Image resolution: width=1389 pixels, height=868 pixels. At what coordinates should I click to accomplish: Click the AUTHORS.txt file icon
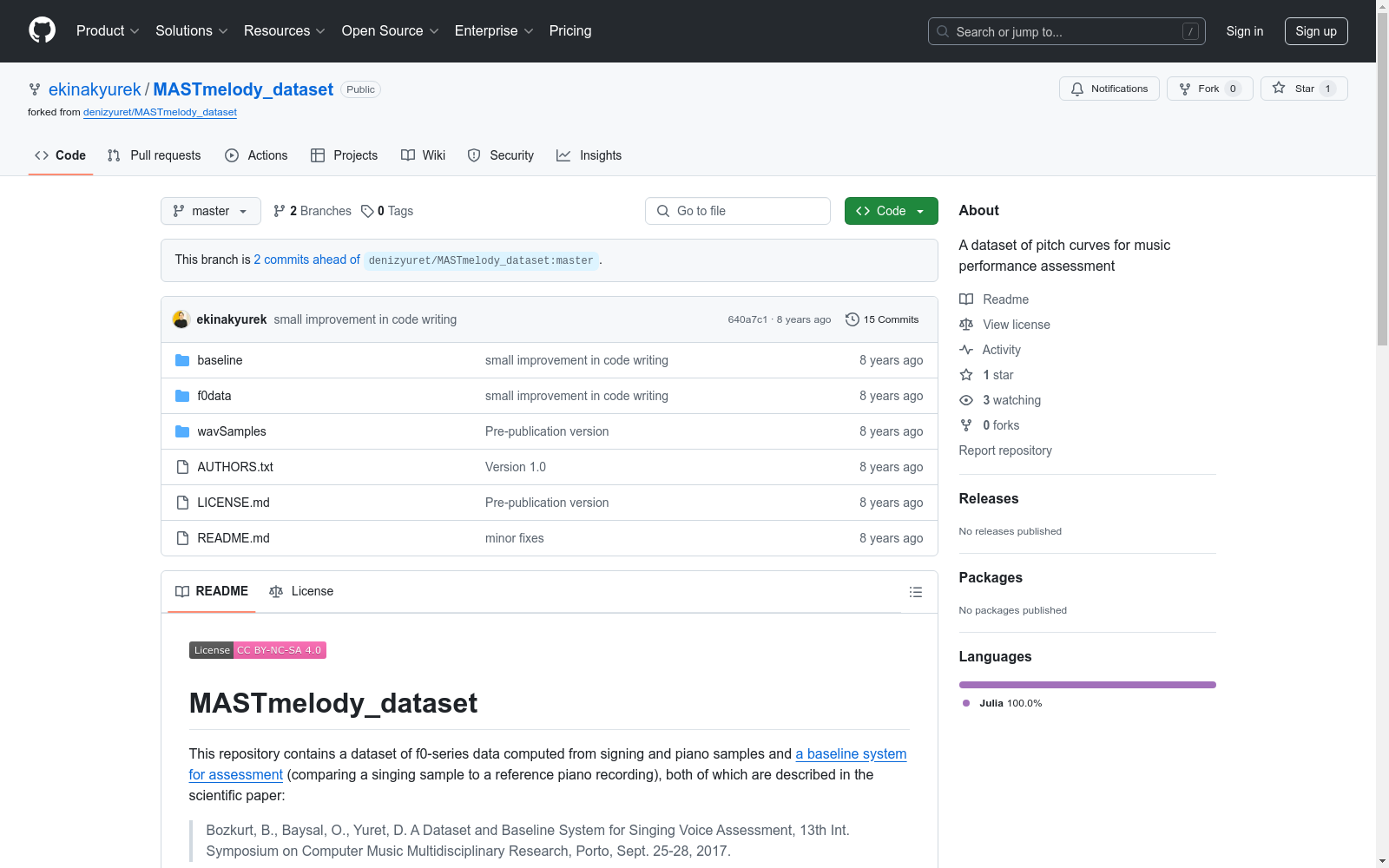(x=182, y=467)
